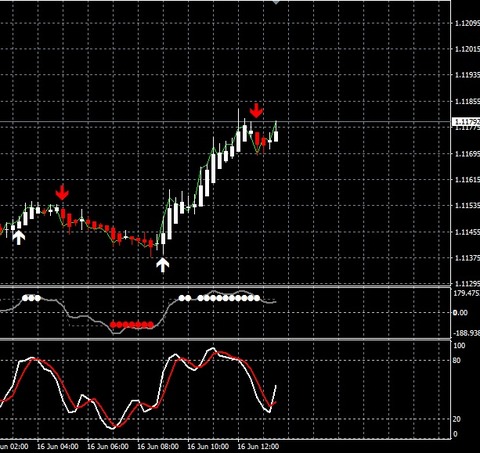Click the horizontal current price line

click(225, 122)
